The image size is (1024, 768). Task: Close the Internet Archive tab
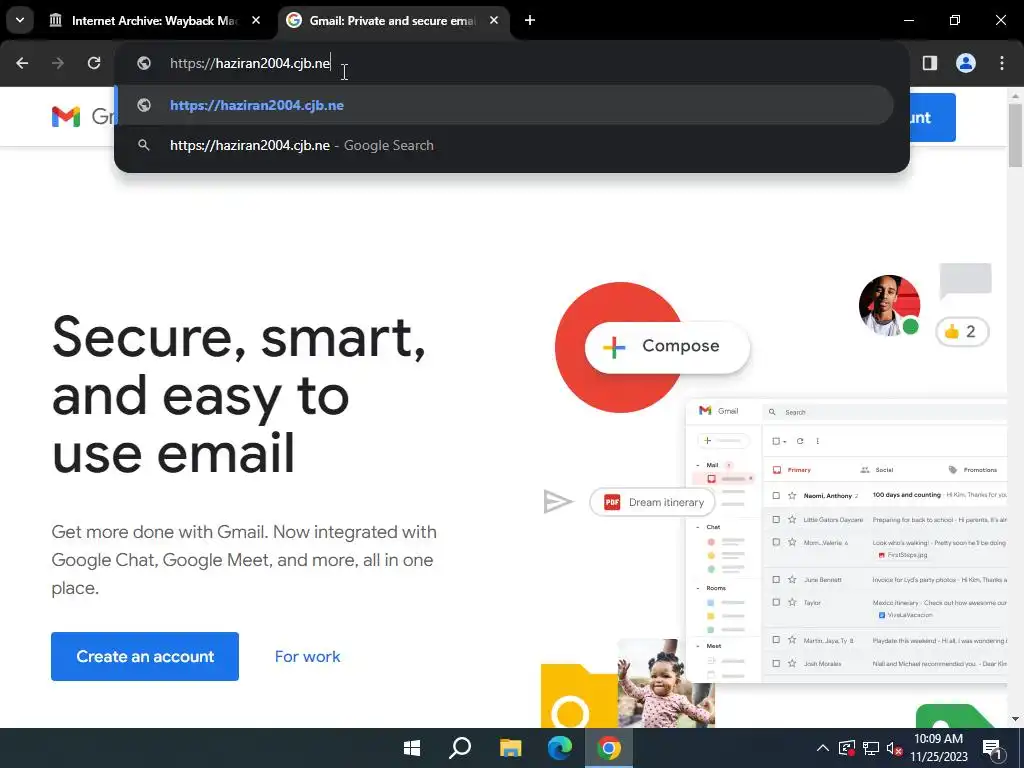(x=256, y=20)
